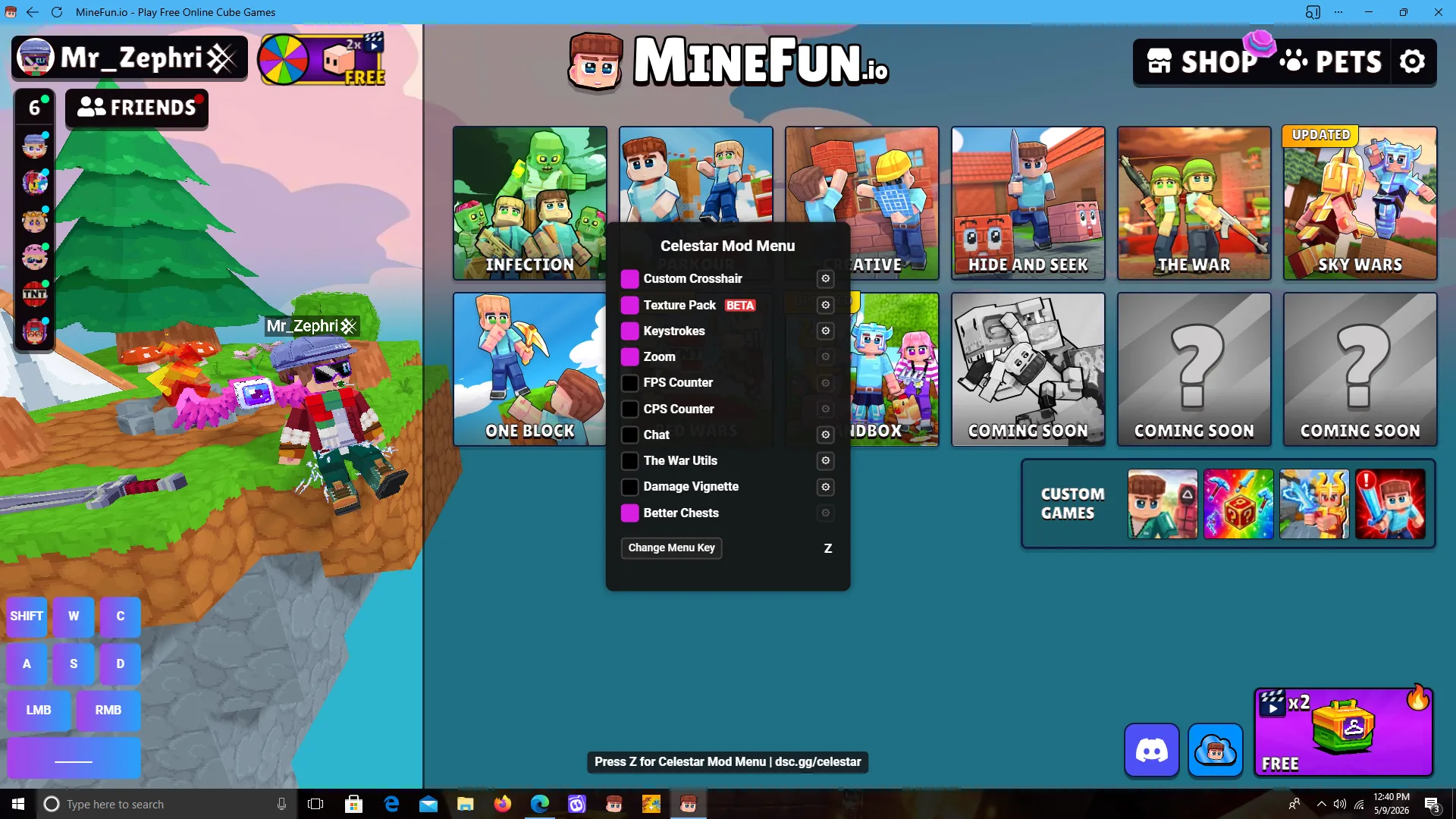1456x819 pixels.
Task: Disable the Texture Pack checkbox
Action: [x=629, y=305]
